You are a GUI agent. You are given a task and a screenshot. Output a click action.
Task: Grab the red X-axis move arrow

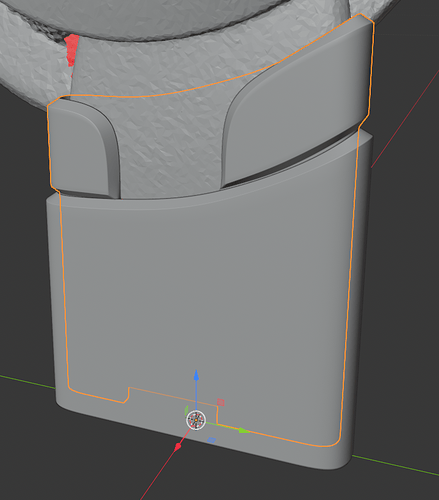pos(178,447)
